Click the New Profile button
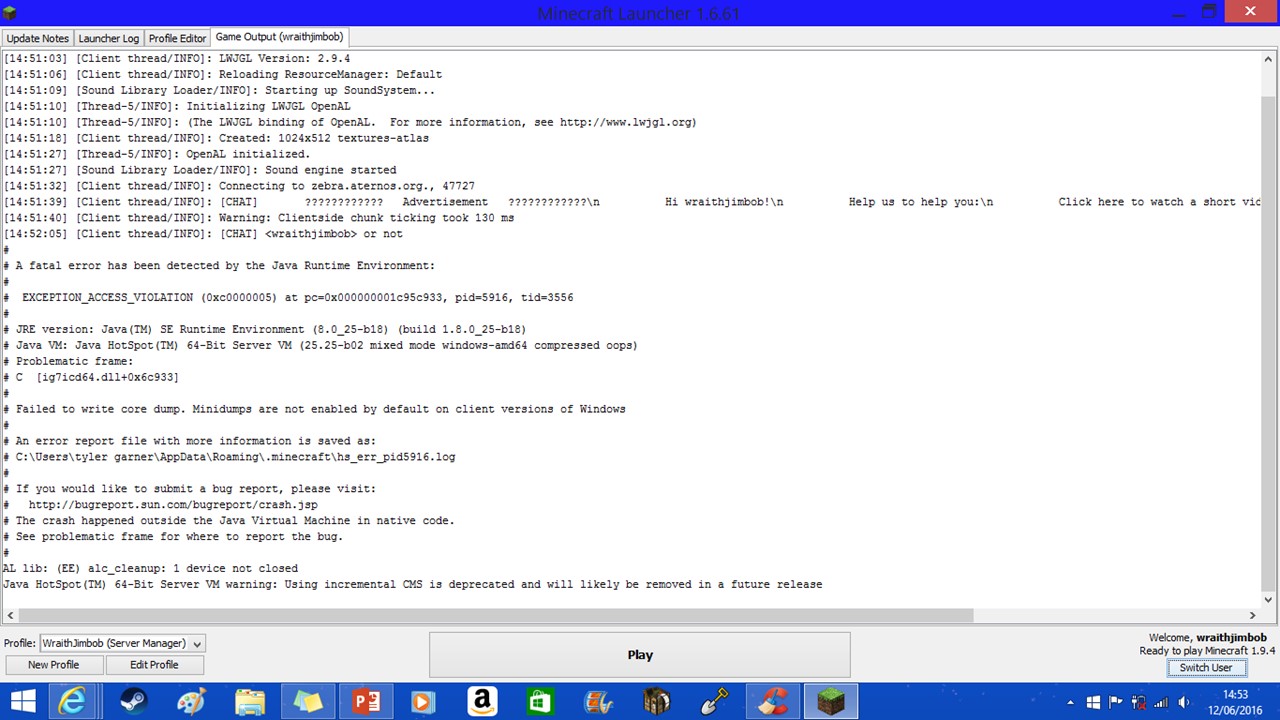Viewport: 1280px width, 720px height. click(53, 665)
